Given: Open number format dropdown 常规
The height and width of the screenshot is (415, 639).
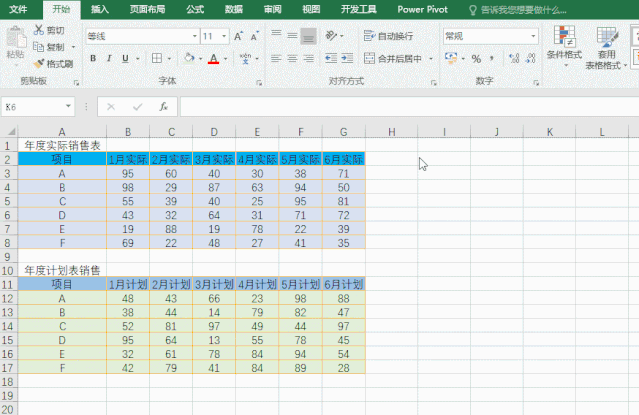Looking at the screenshot, I should pos(533,36).
